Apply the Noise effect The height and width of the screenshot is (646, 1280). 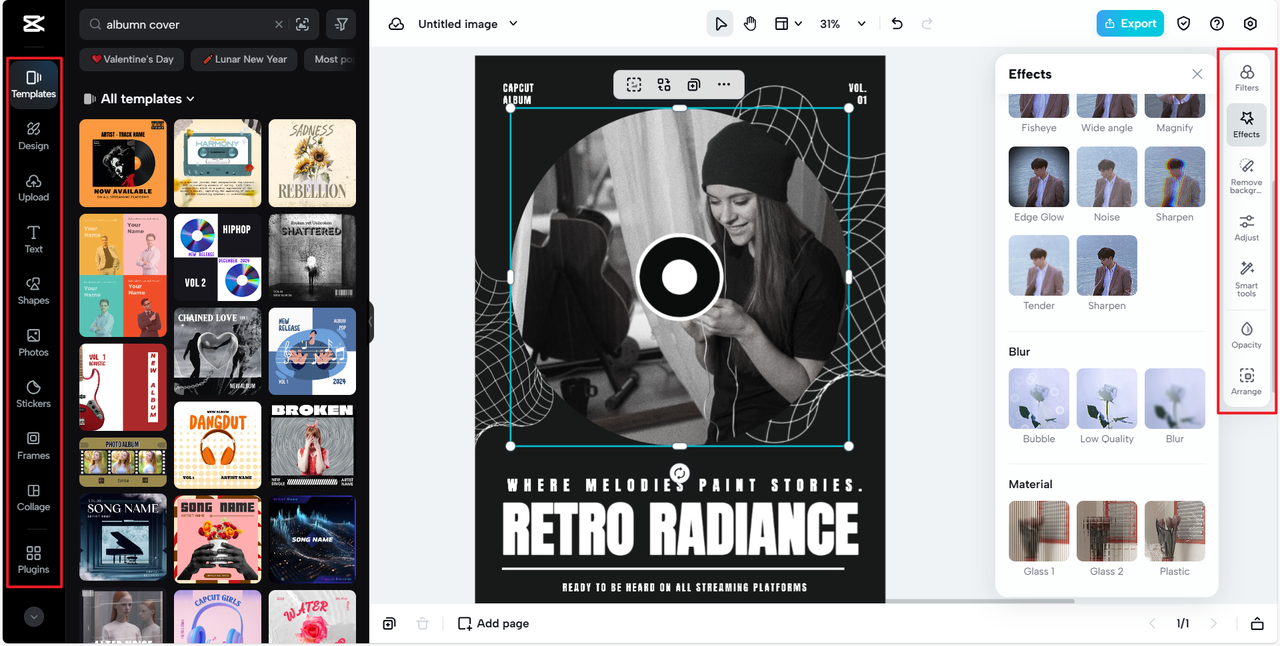click(1107, 177)
